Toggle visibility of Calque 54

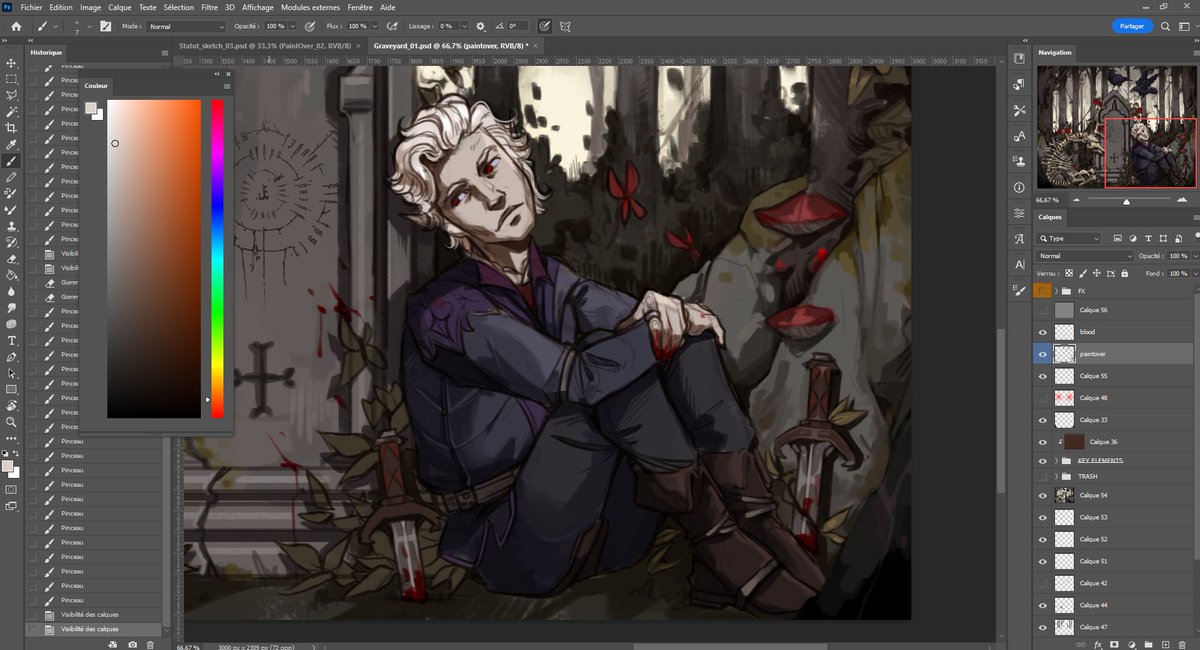[x=1043, y=495]
